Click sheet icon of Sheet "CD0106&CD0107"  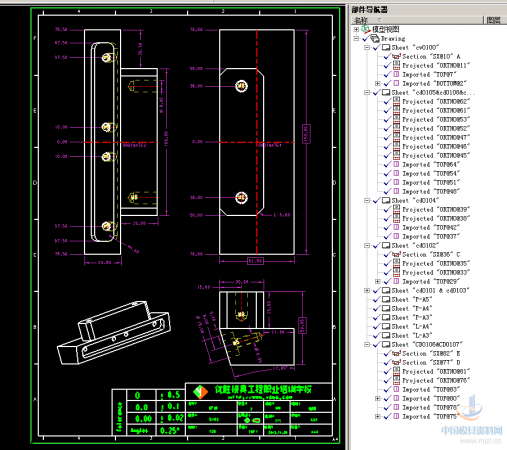(386, 344)
